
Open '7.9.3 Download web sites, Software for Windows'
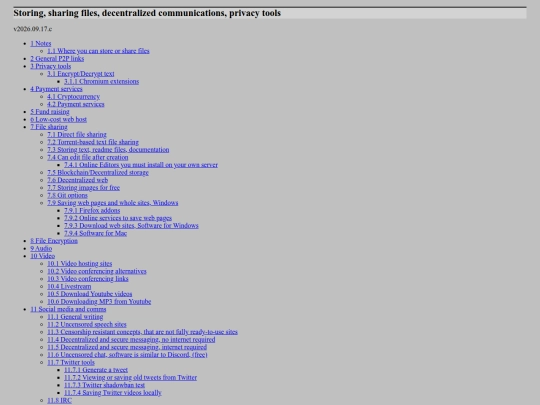click(x=131, y=225)
